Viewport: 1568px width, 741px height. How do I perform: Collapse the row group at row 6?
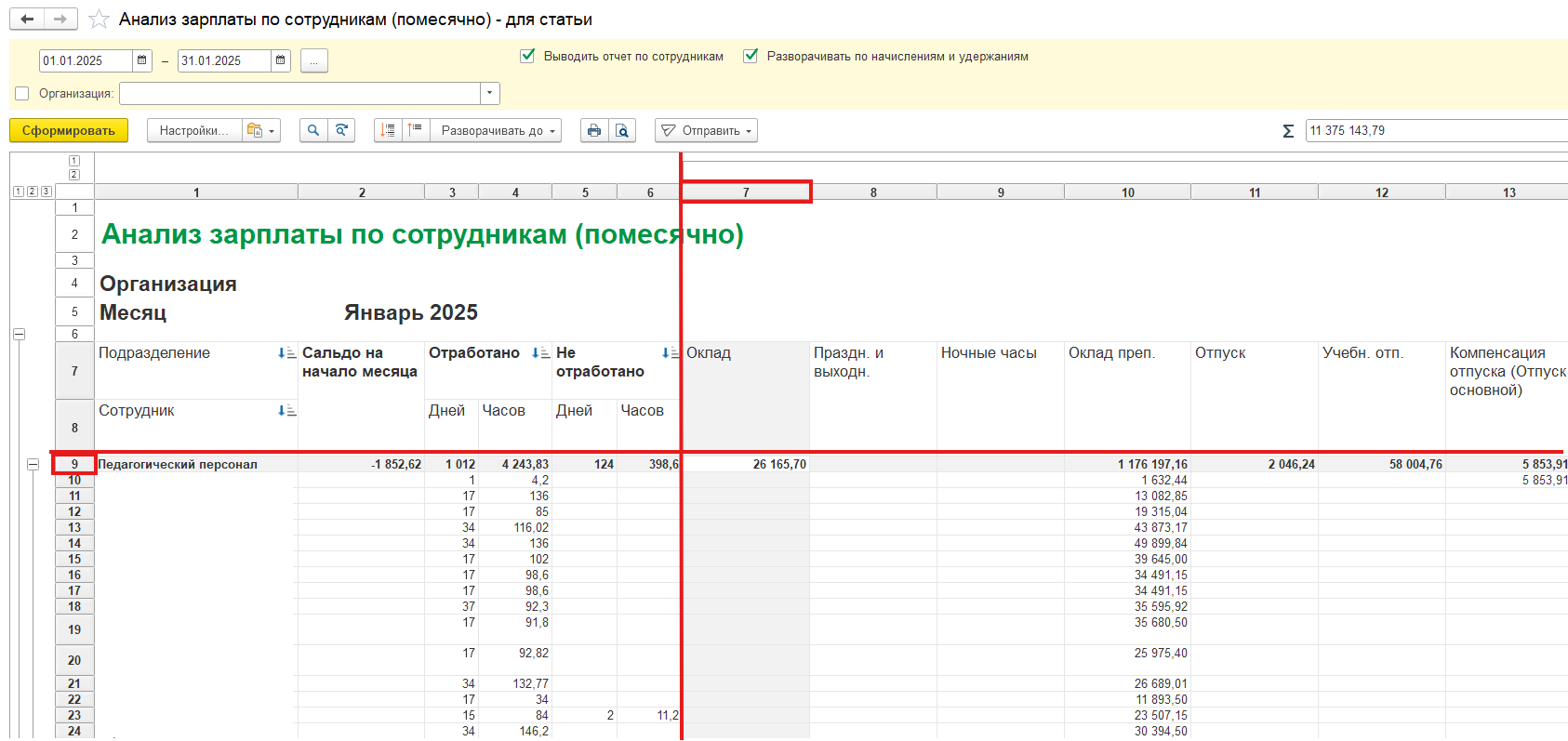click(x=19, y=334)
